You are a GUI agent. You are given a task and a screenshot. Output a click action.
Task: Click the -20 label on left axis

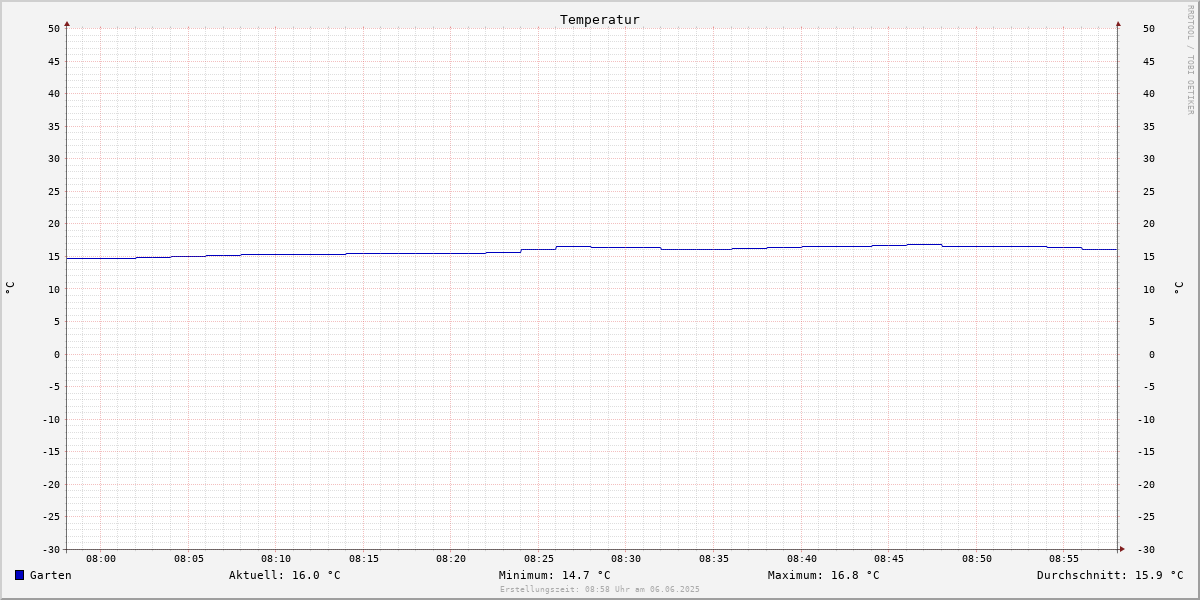tap(51, 485)
